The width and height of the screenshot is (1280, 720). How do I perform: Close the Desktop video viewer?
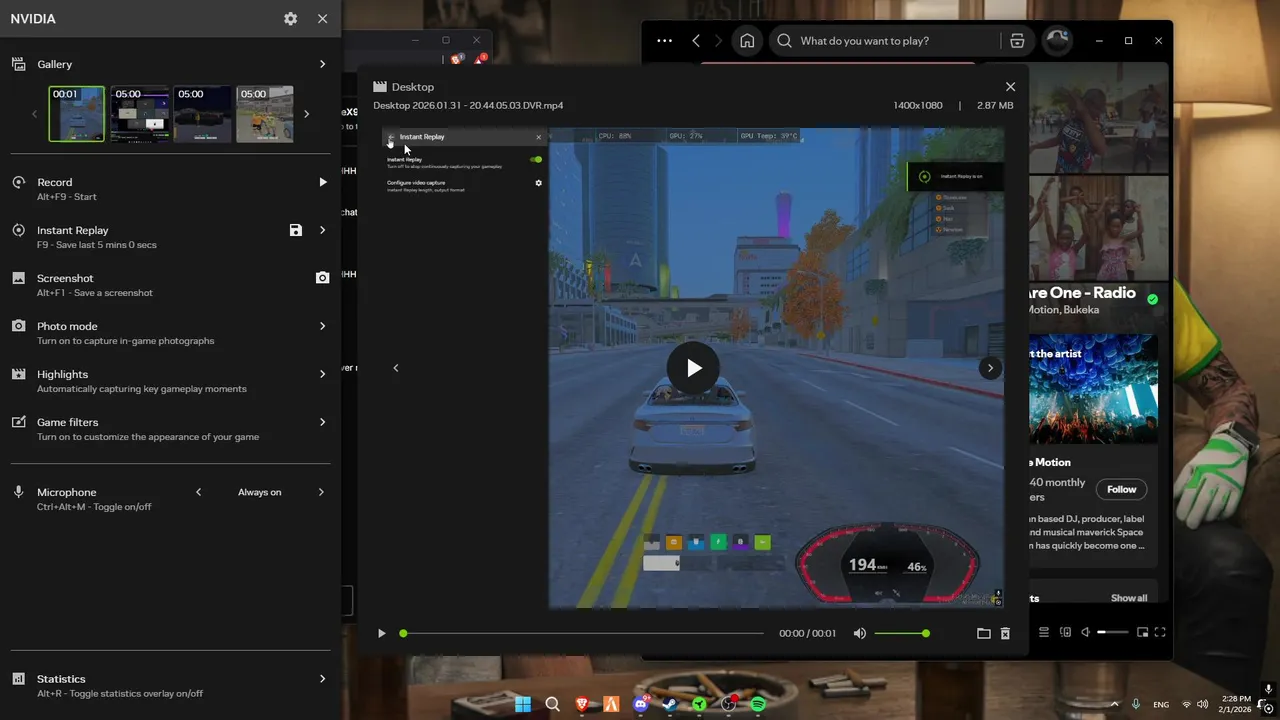point(1010,87)
